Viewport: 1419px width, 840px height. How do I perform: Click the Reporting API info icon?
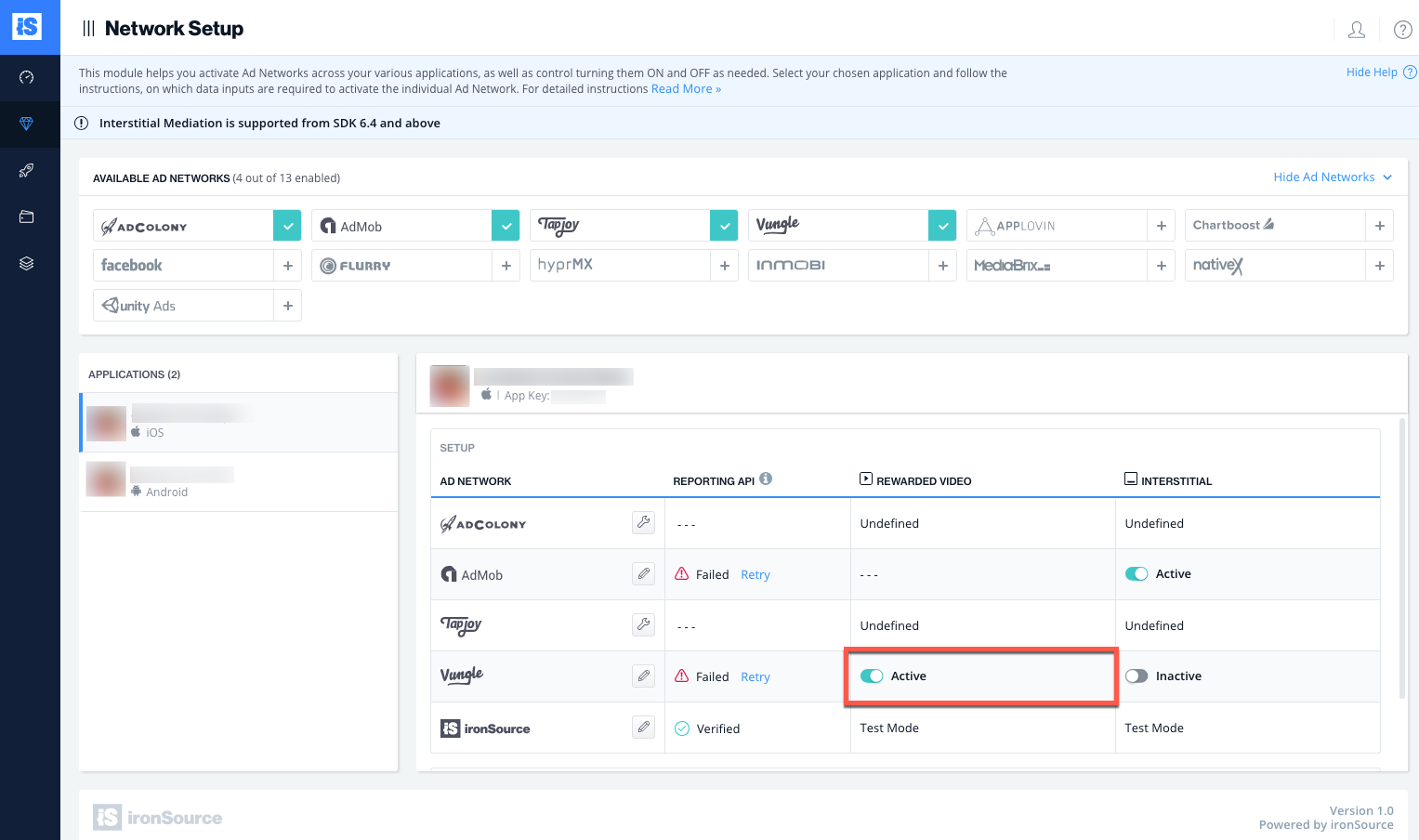(765, 477)
